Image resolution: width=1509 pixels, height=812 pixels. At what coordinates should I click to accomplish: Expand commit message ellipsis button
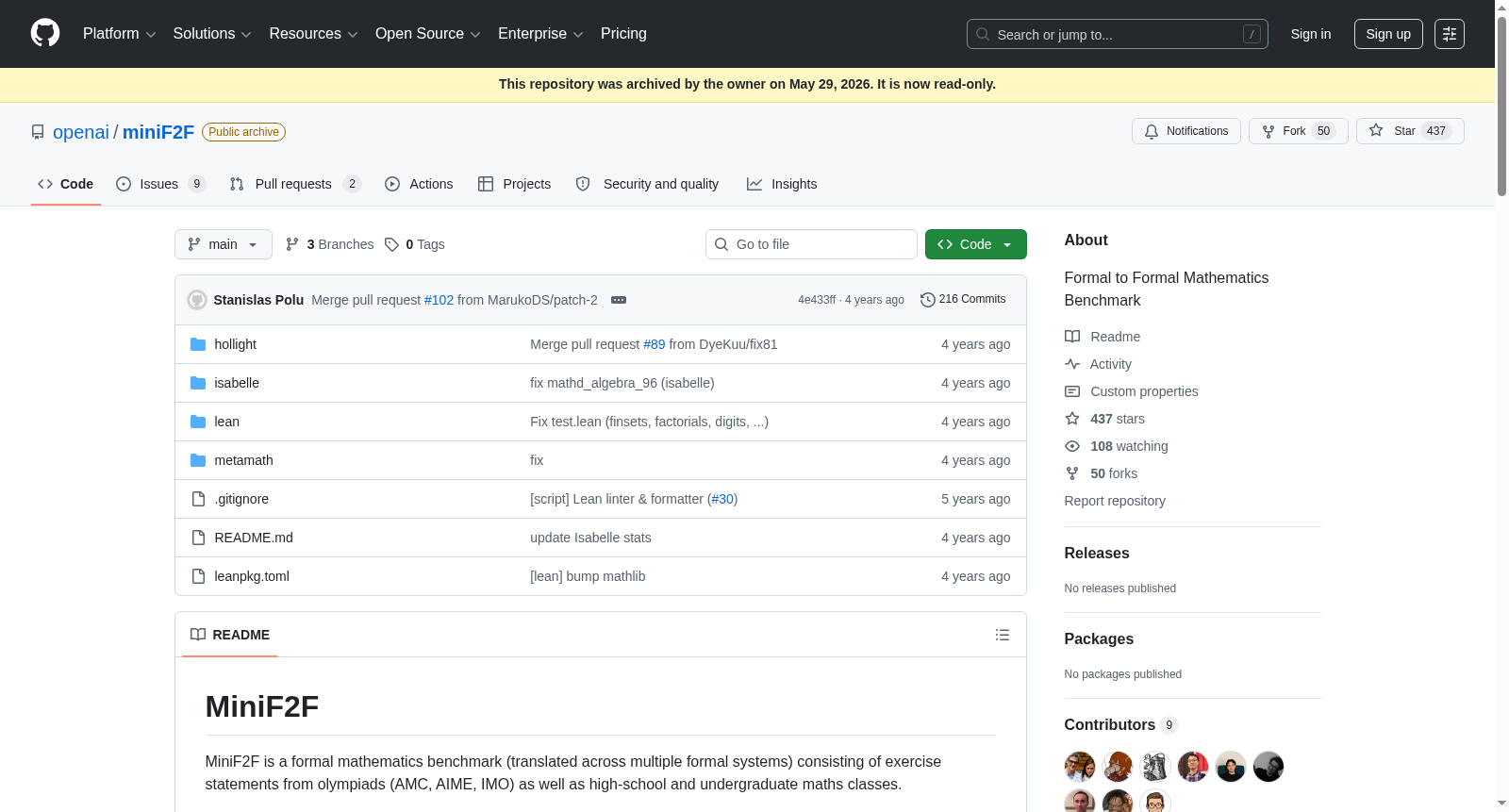point(619,300)
